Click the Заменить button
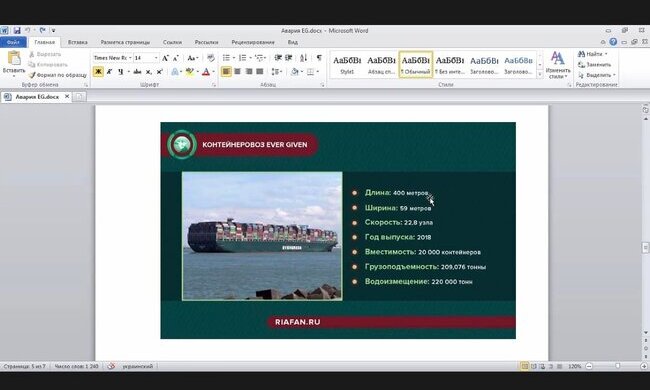 click(595, 65)
